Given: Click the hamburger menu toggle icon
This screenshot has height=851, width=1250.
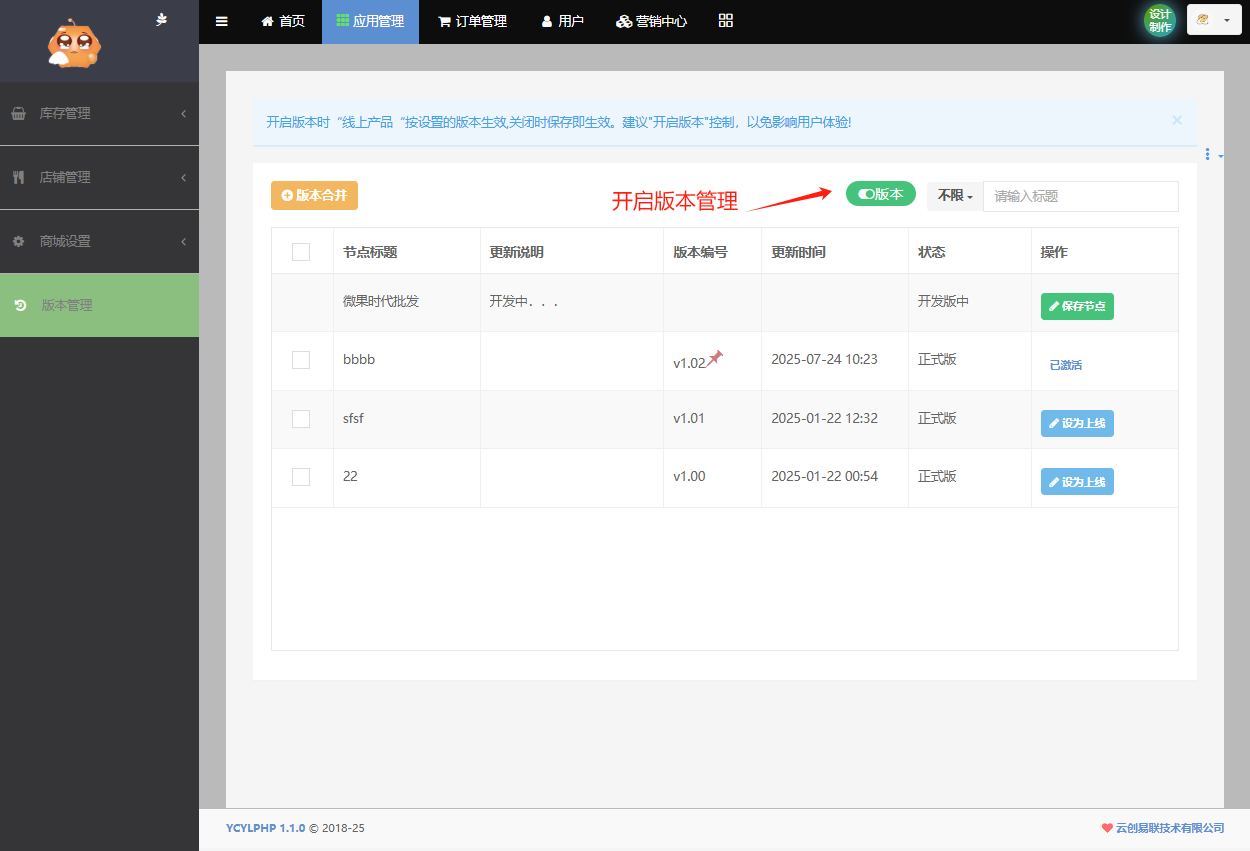Looking at the screenshot, I should pos(222,21).
